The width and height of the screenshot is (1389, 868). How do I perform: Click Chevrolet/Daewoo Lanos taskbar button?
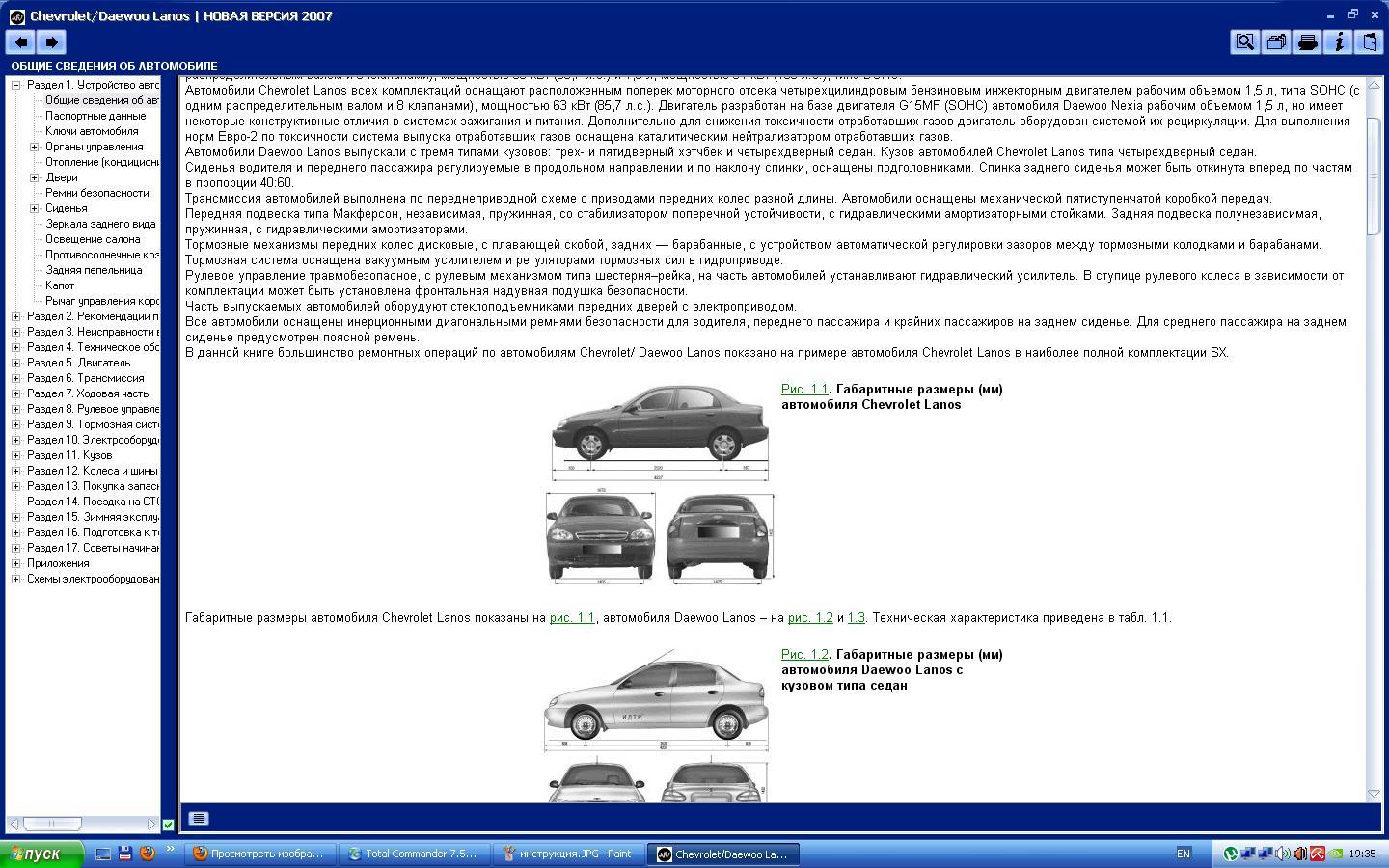(724, 854)
